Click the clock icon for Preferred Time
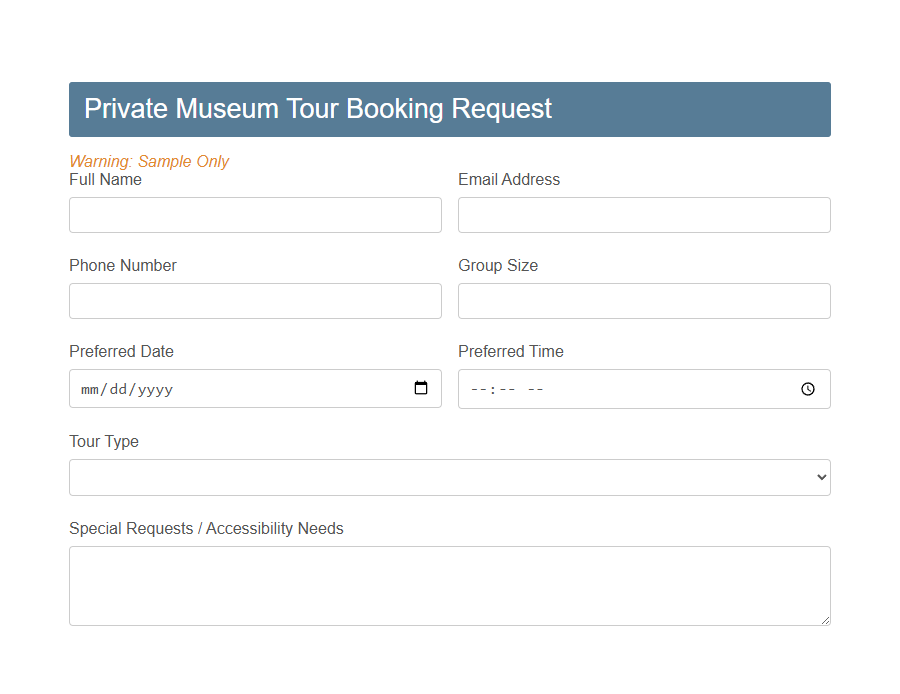 808,389
